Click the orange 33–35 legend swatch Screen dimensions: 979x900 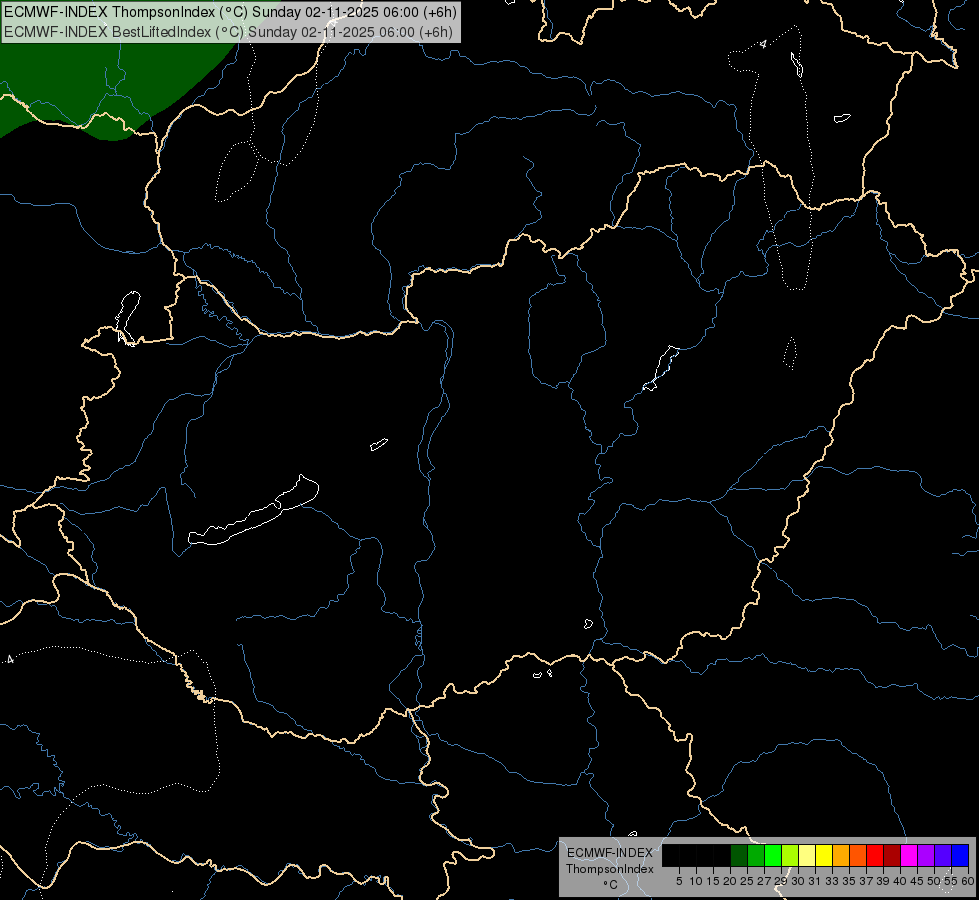point(840,855)
